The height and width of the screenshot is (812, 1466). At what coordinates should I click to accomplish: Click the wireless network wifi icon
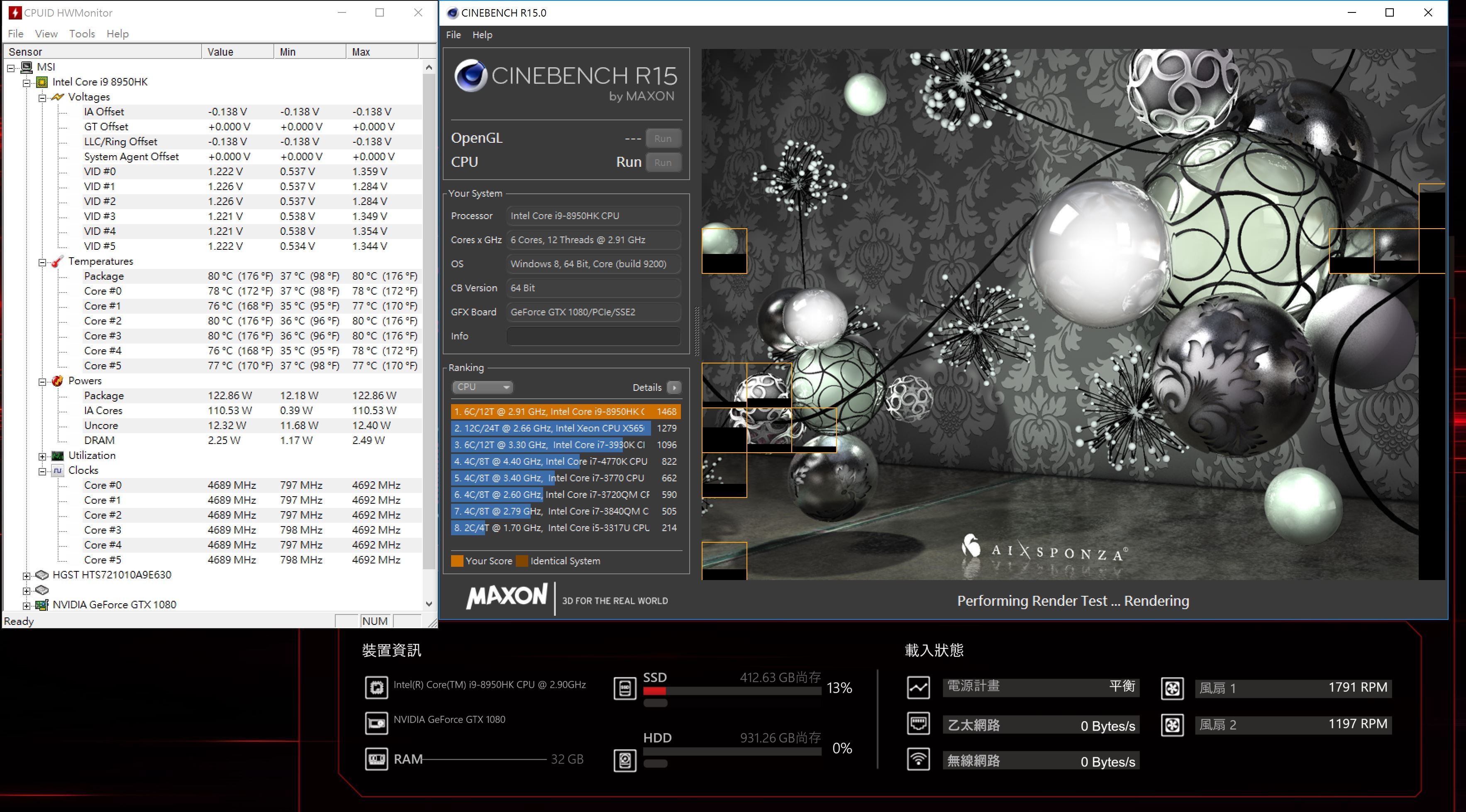[919, 760]
